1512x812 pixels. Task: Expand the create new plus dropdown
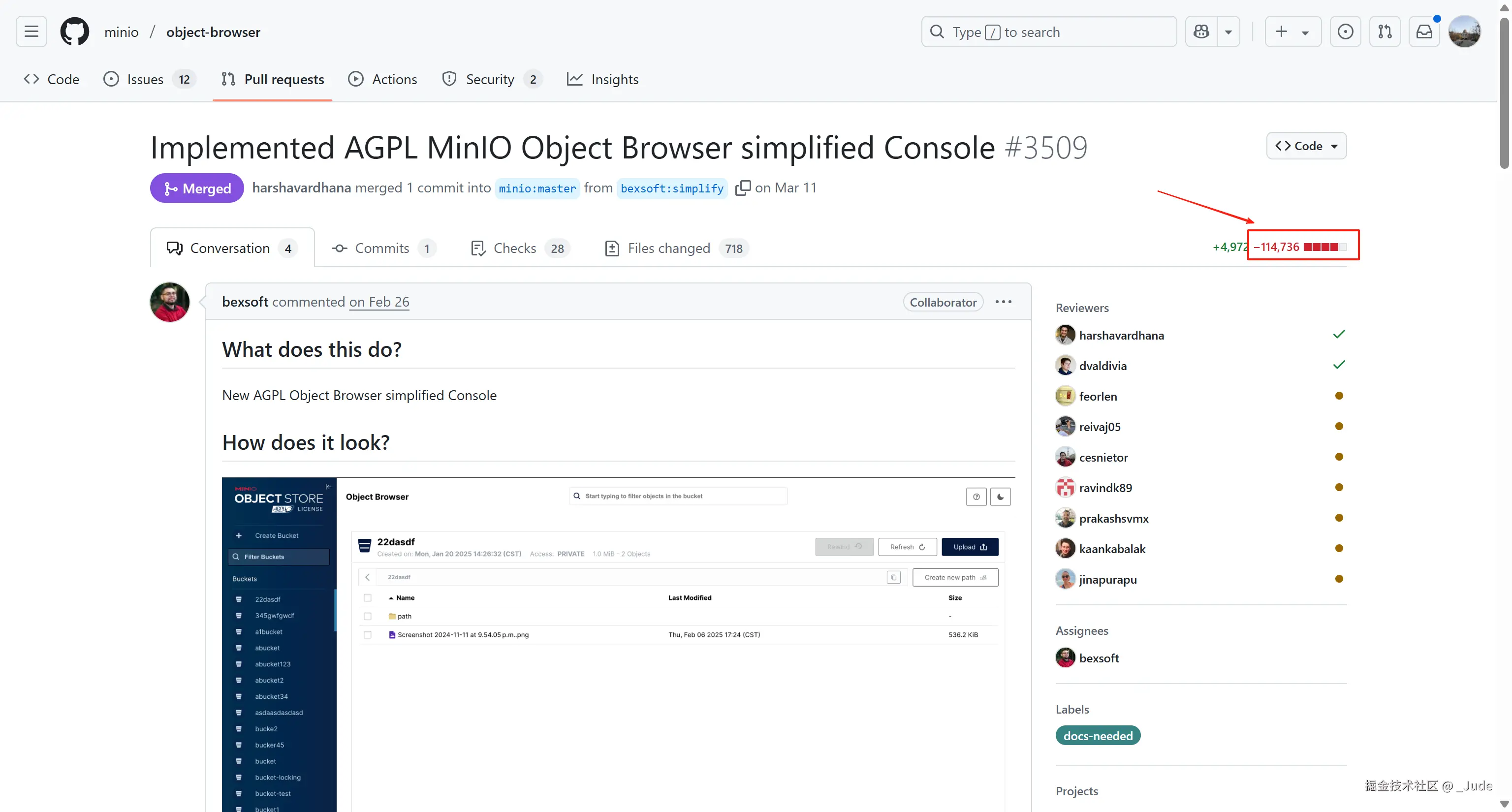(x=1292, y=31)
